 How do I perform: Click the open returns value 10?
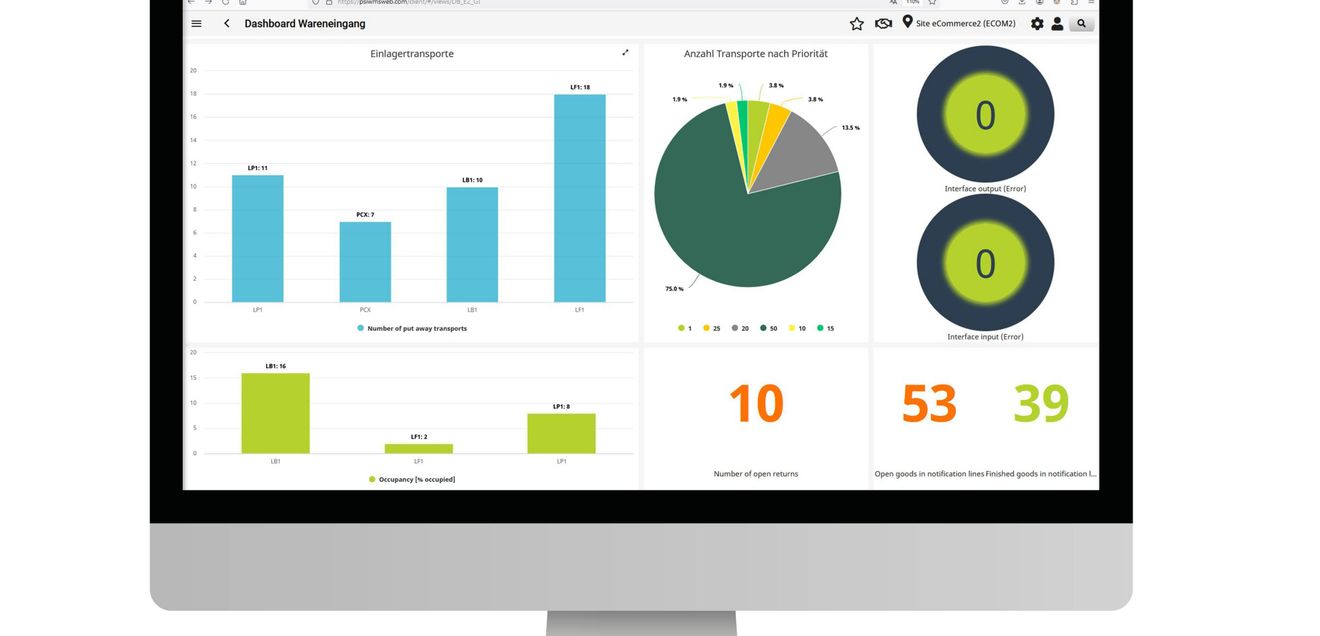click(x=756, y=403)
